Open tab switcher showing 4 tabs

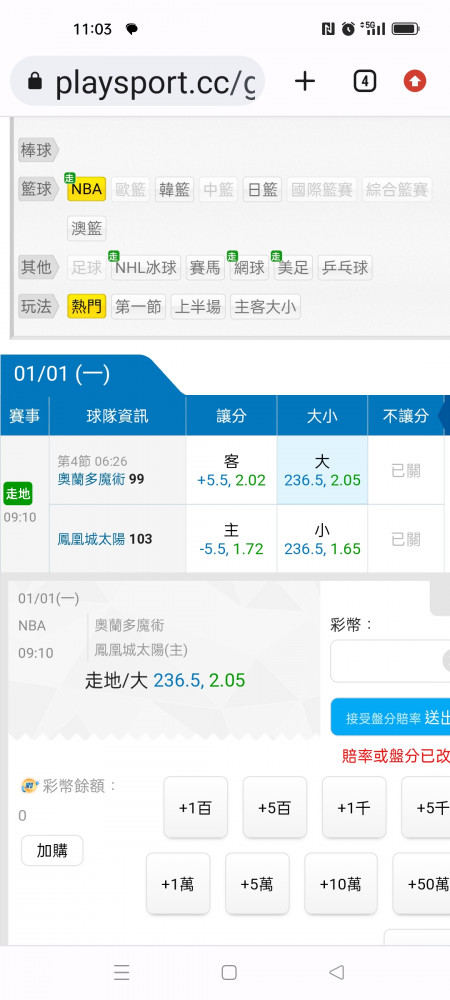364,81
